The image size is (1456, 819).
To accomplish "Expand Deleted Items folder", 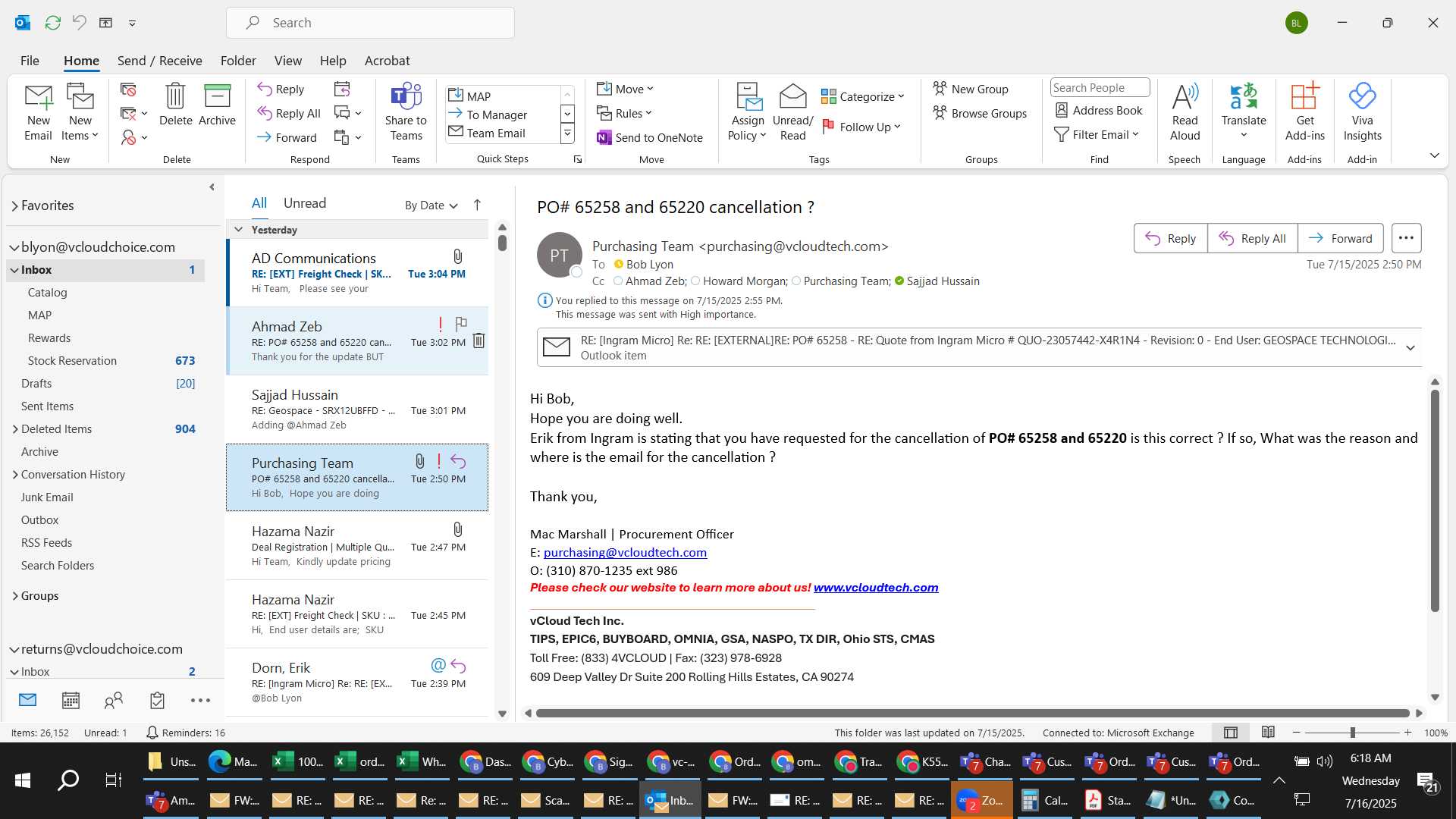I will point(15,429).
